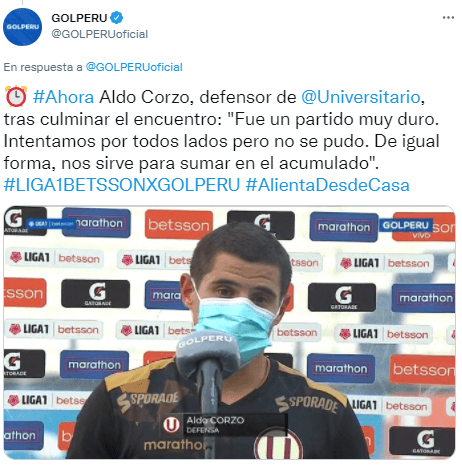Viewport: 462px width, 466px height.
Task: Open the GOLPERU profile avatar
Action: [x=22, y=27]
